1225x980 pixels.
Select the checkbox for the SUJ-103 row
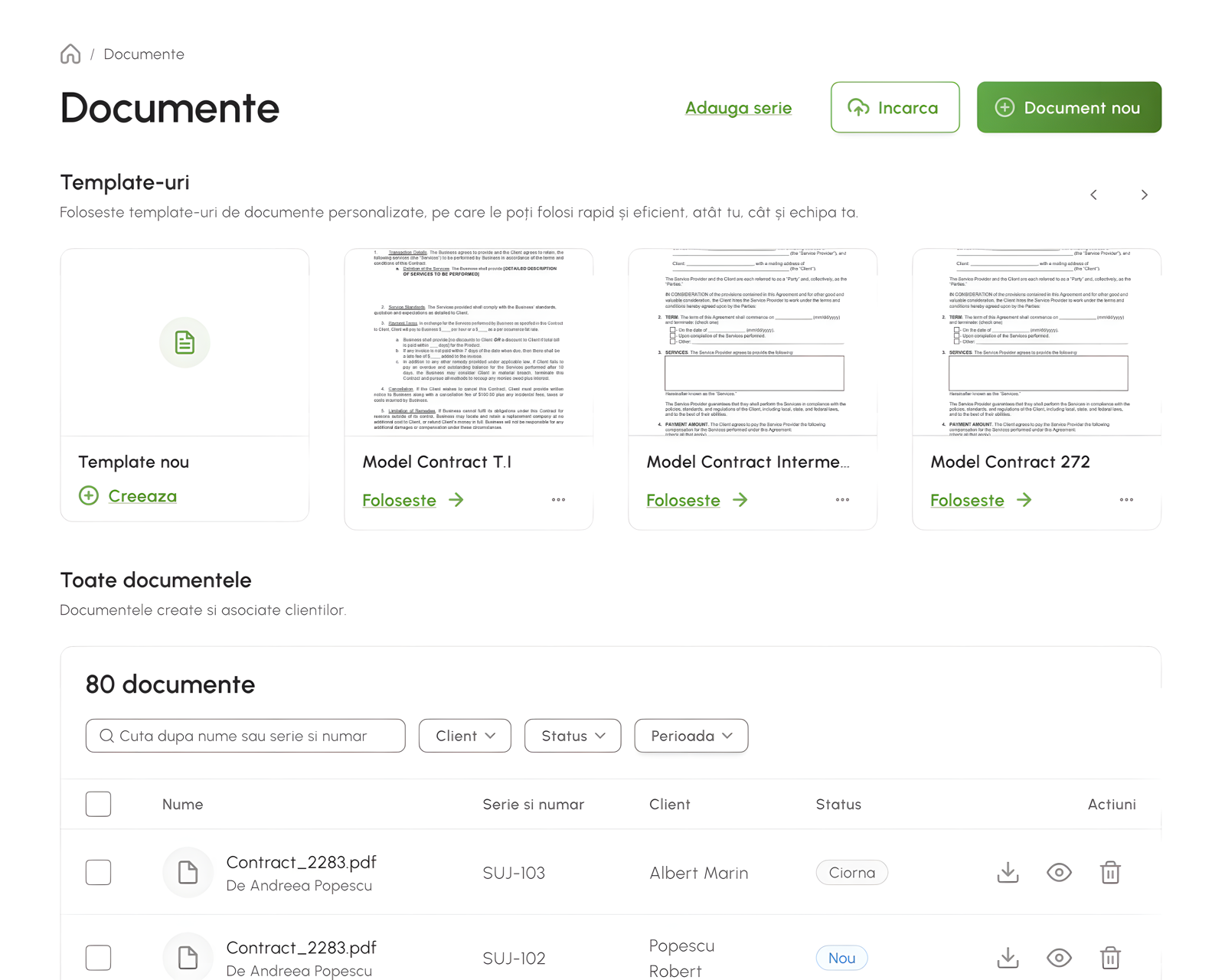[98, 872]
